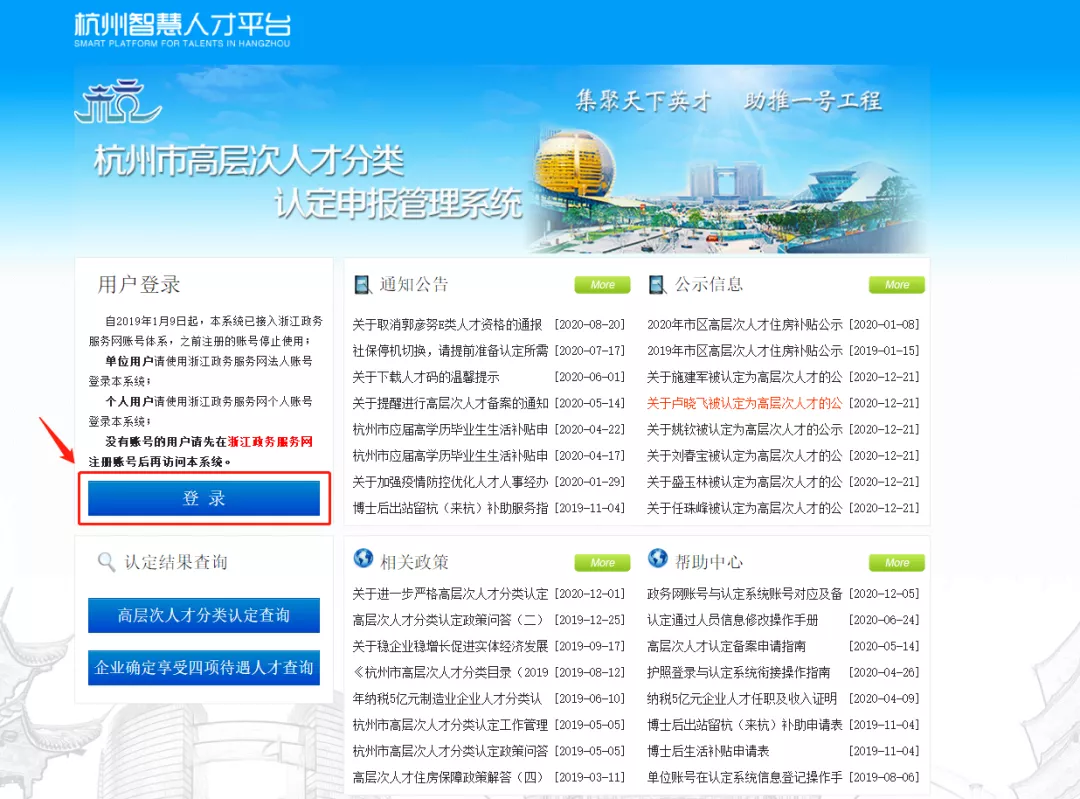1080x799 pixels.
Task: Click the blue 登录 login button
Action: click(x=204, y=498)
